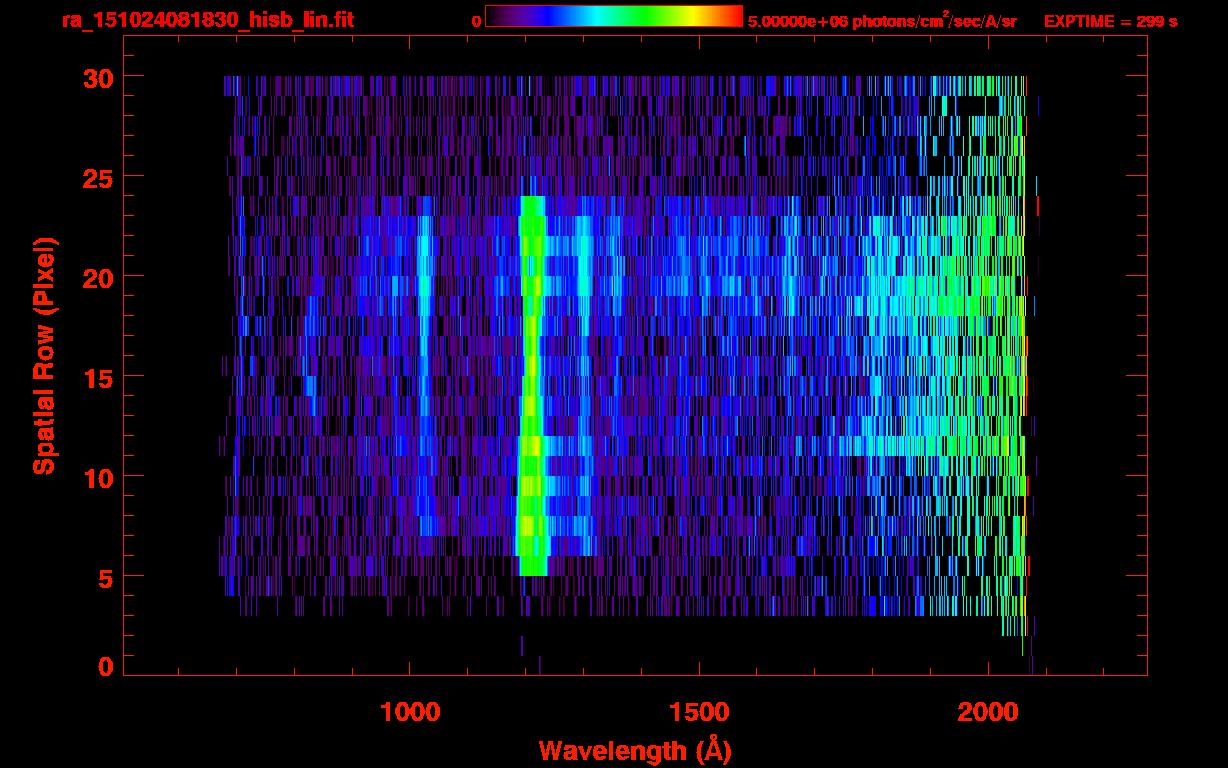Click the bright green emission line near 1216 Å

coord(532,385)
